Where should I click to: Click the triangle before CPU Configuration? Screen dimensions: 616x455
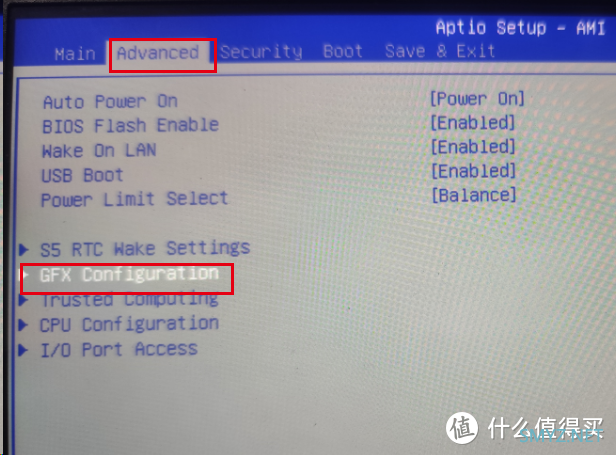(x=24, y=325)
